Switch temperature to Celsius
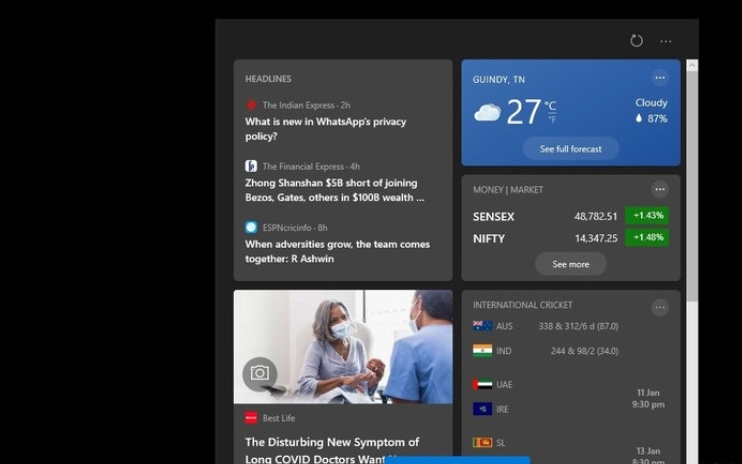 [550, 105]
